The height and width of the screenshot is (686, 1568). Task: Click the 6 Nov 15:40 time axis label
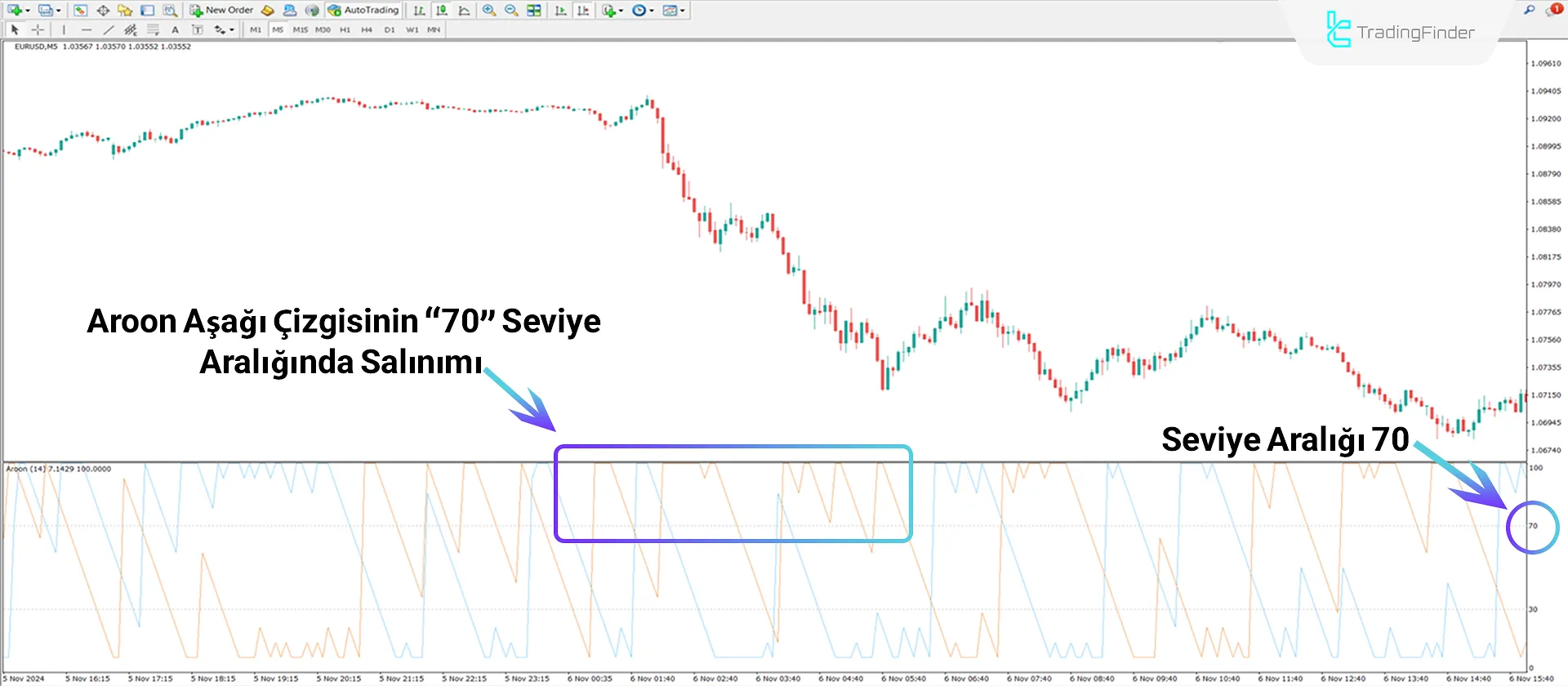pyautogui.click(x=1531, y=679)
